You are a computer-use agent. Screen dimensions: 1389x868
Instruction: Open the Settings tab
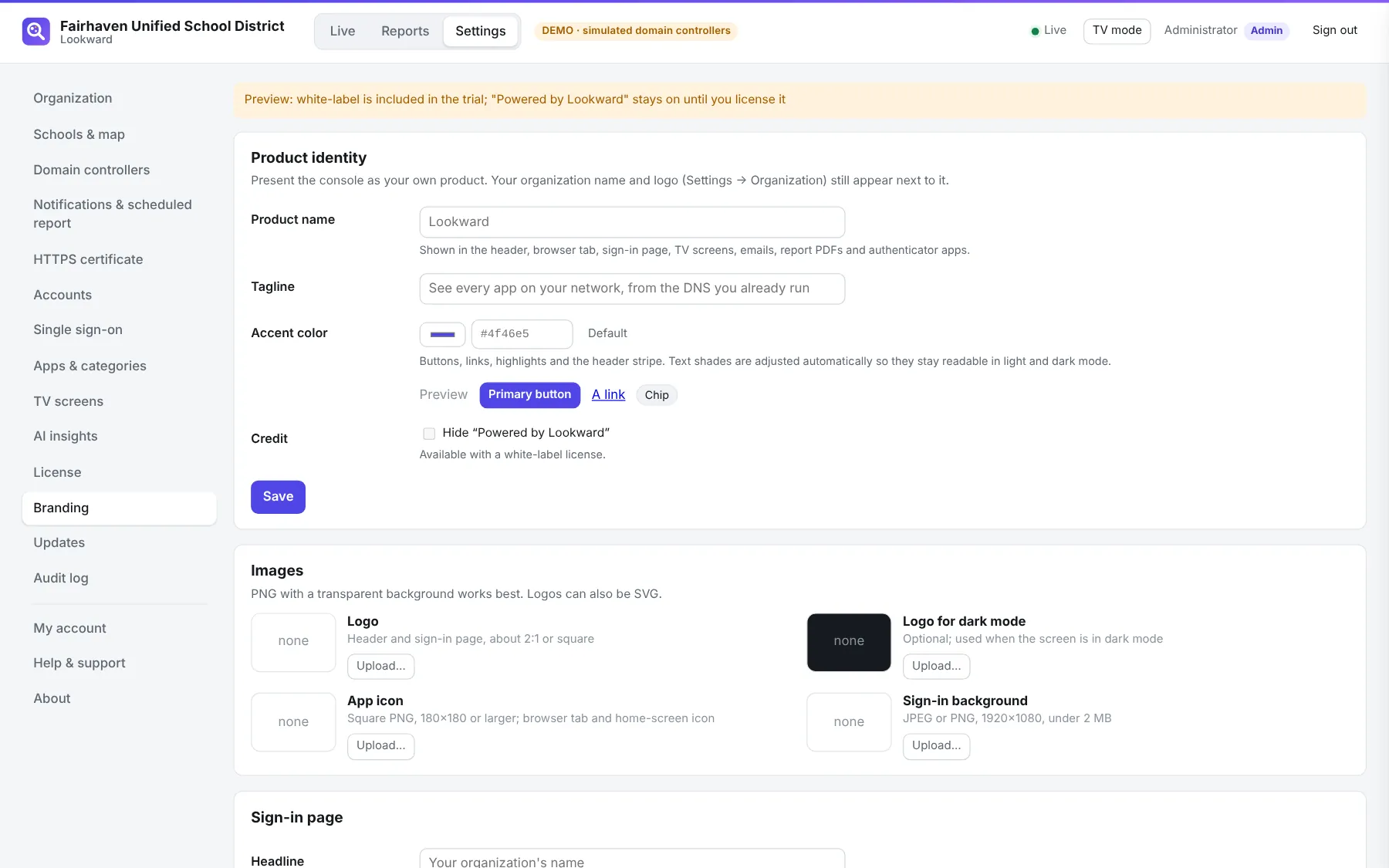(x=481, y=32)
